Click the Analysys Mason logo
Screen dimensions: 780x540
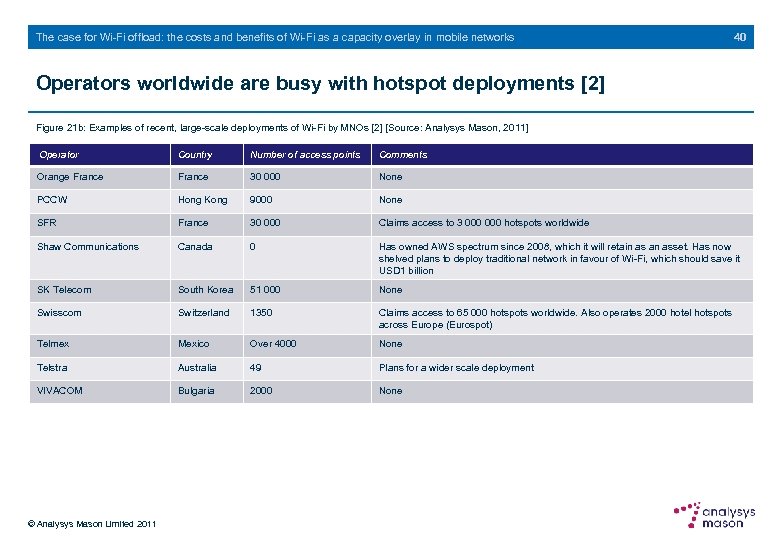click(x=714, y=515)
